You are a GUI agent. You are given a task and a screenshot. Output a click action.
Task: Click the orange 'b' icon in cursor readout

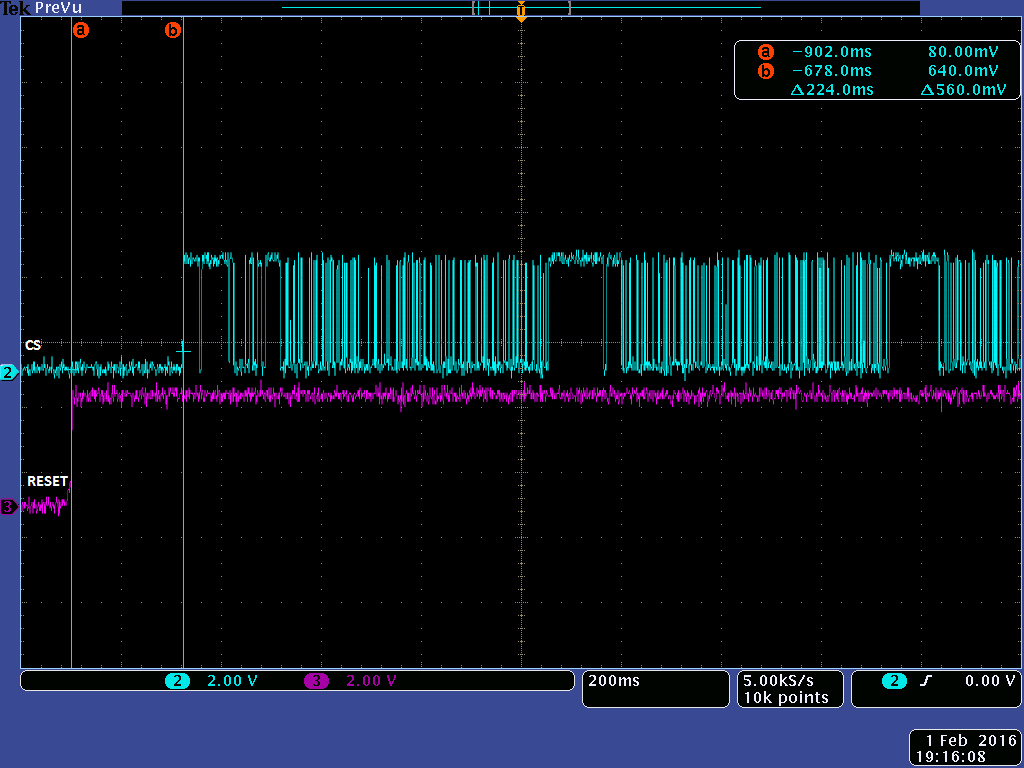765,71
